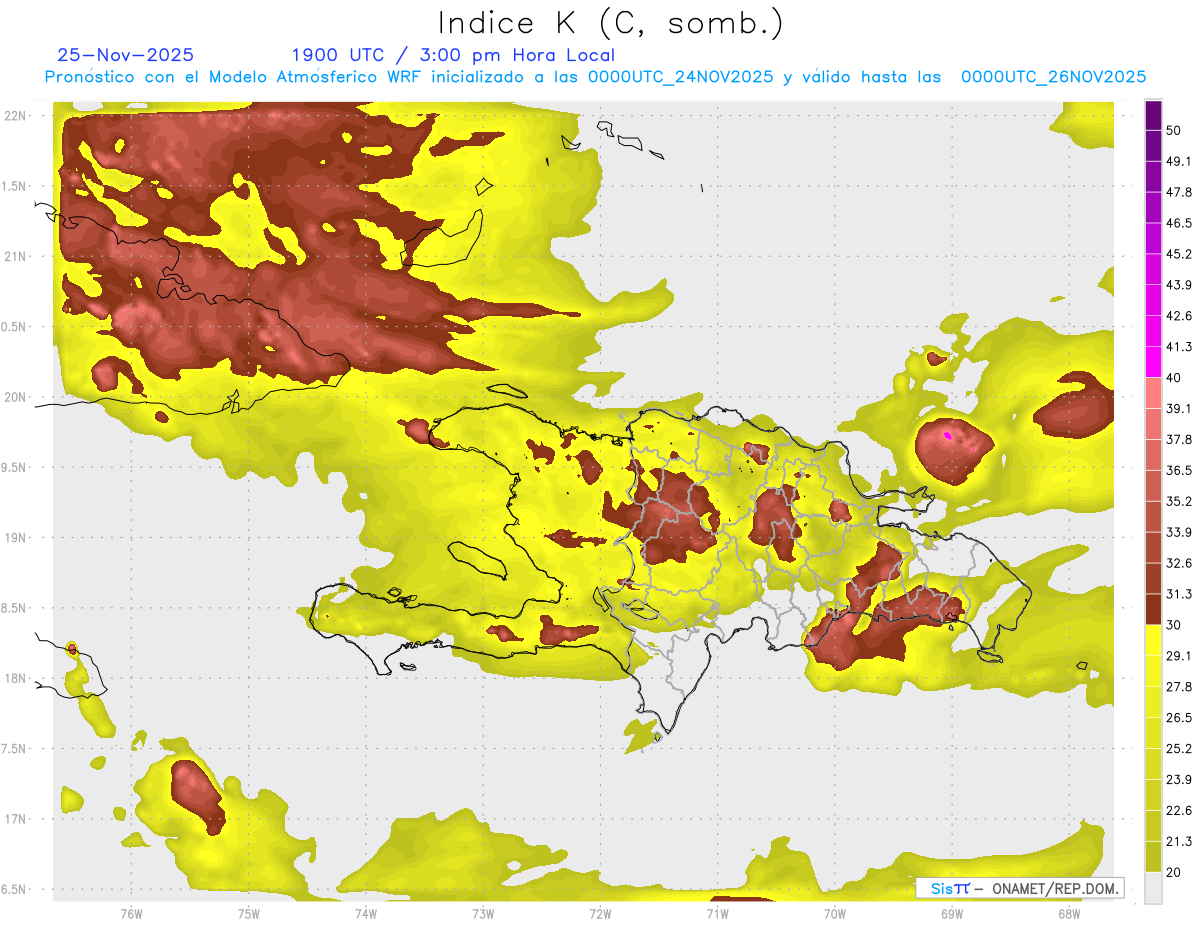Pick the legend value "26.5"

(1179, 718)
